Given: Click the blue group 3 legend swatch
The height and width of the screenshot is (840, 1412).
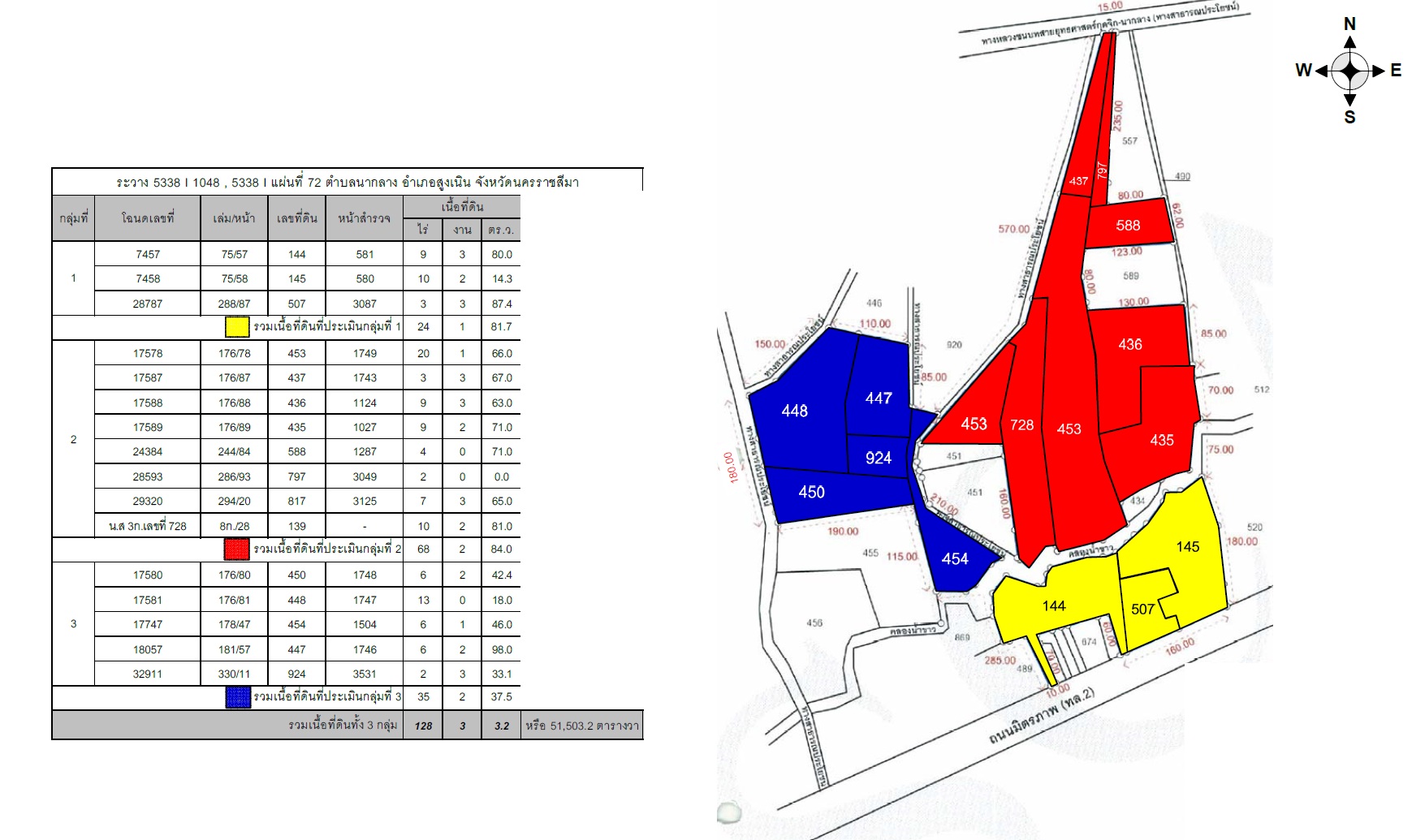Looking at the screenshot, I should (238, 697).
